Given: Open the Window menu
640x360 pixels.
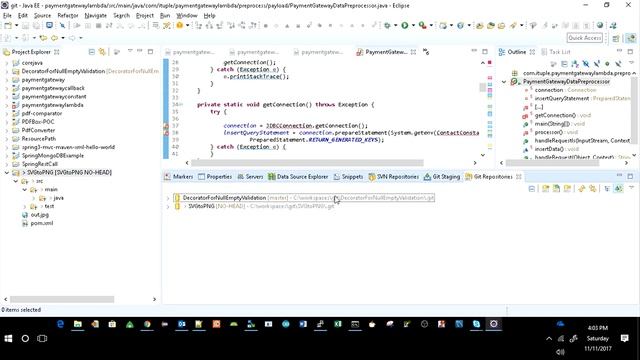Looking at the screenshot, I should pyautogui.click(x=187, y=16).
